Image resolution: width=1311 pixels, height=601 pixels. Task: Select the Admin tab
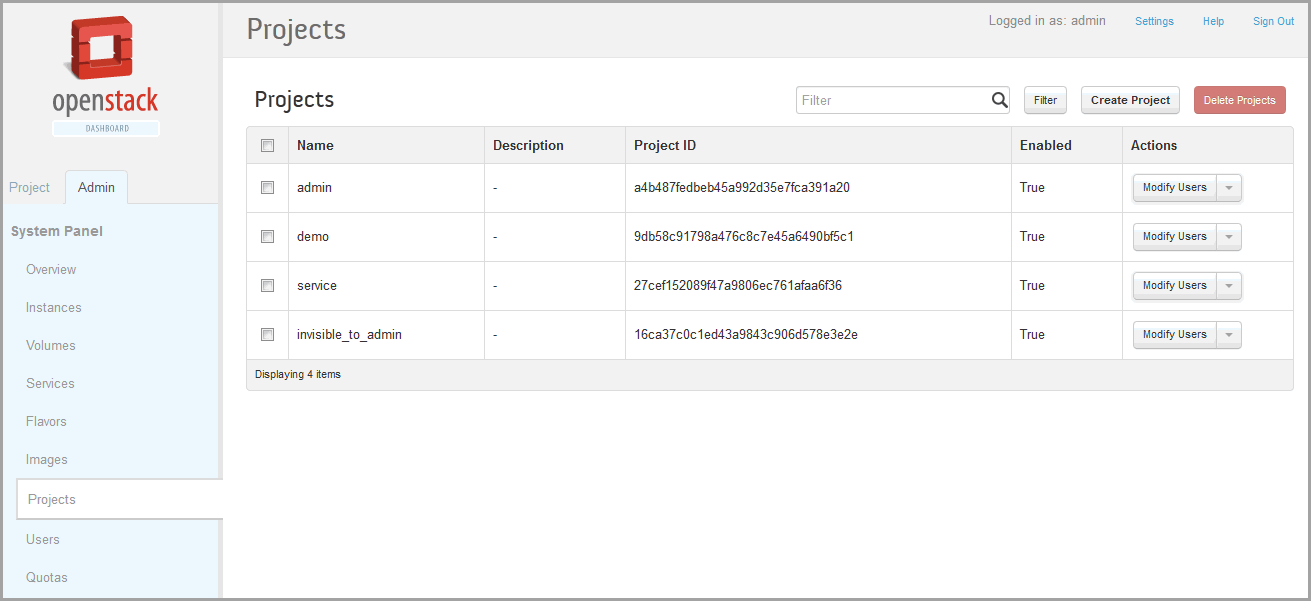point(96,187)
